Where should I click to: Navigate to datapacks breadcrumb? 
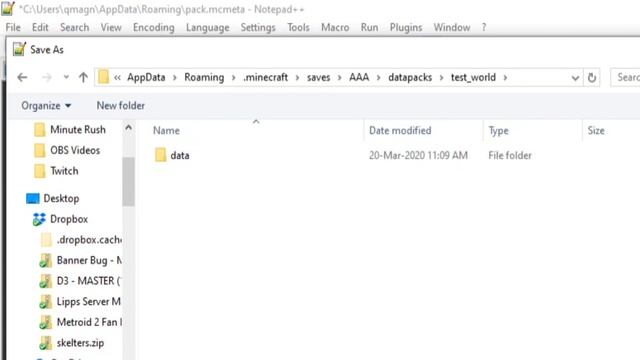pyautogui.click(x=410, y=77)
